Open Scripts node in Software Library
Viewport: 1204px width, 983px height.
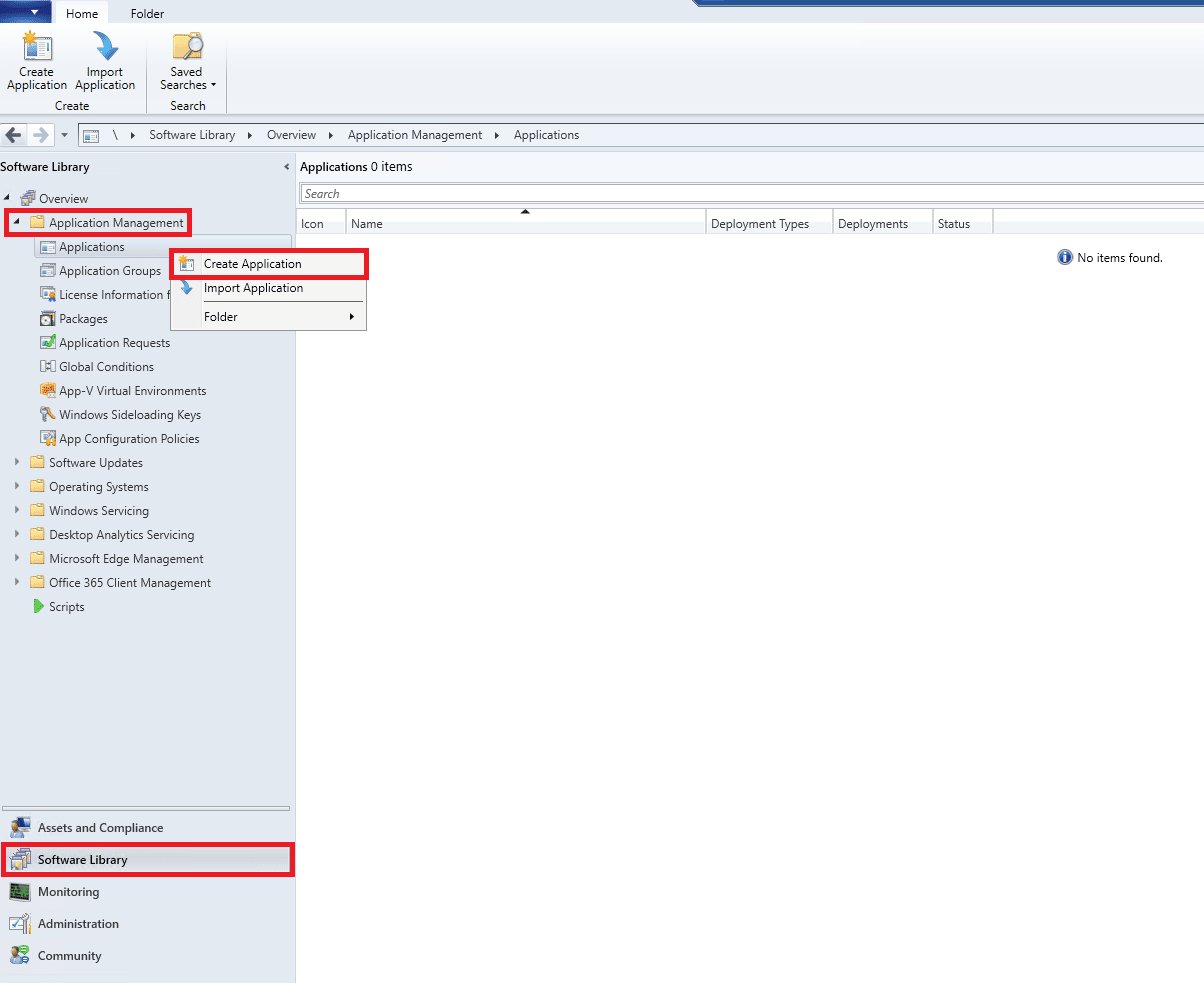pyautogui.click(x=66, y=607)
